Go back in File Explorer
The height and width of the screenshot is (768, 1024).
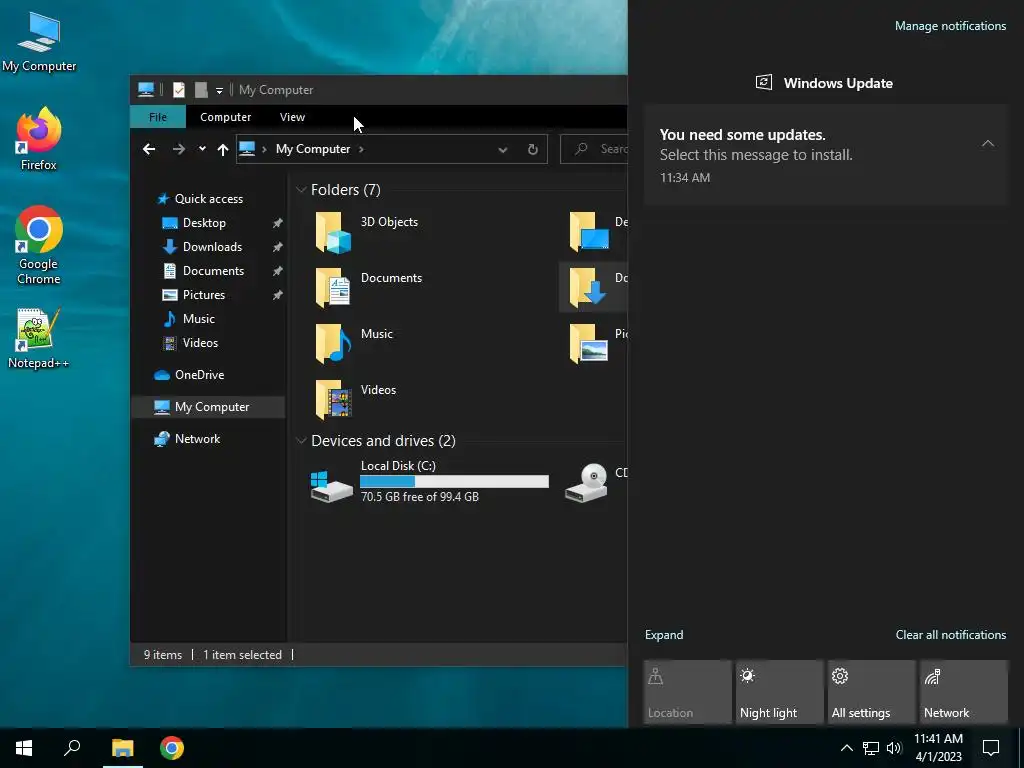(x=149, y=150)
